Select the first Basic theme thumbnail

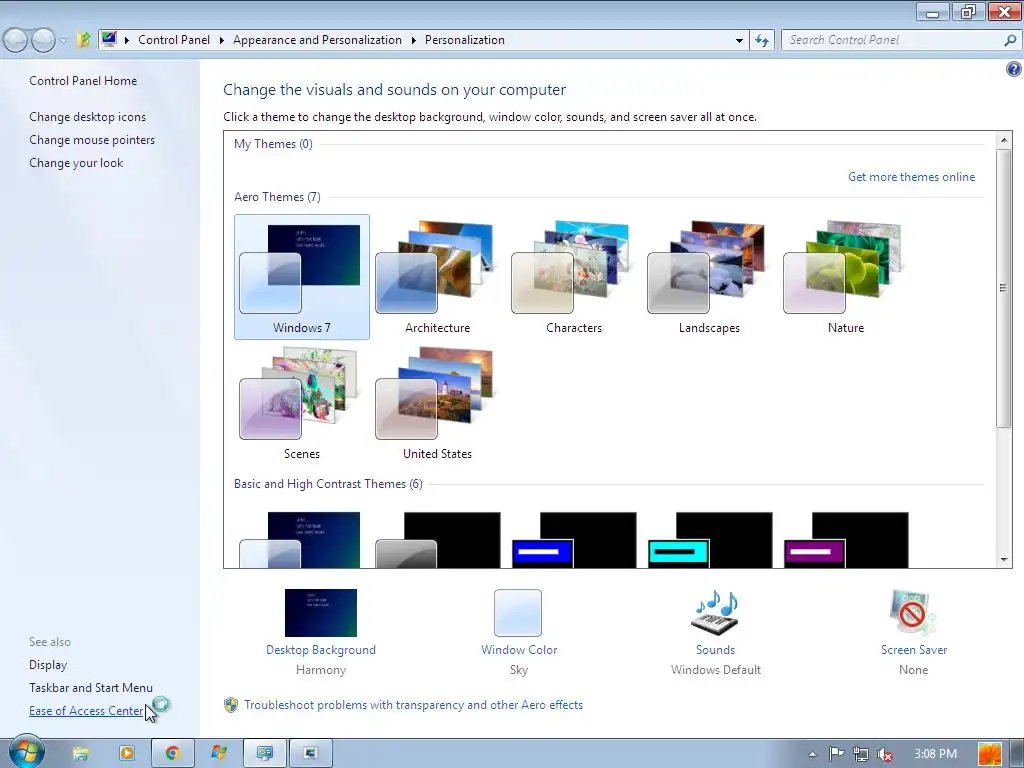point(302,539)
